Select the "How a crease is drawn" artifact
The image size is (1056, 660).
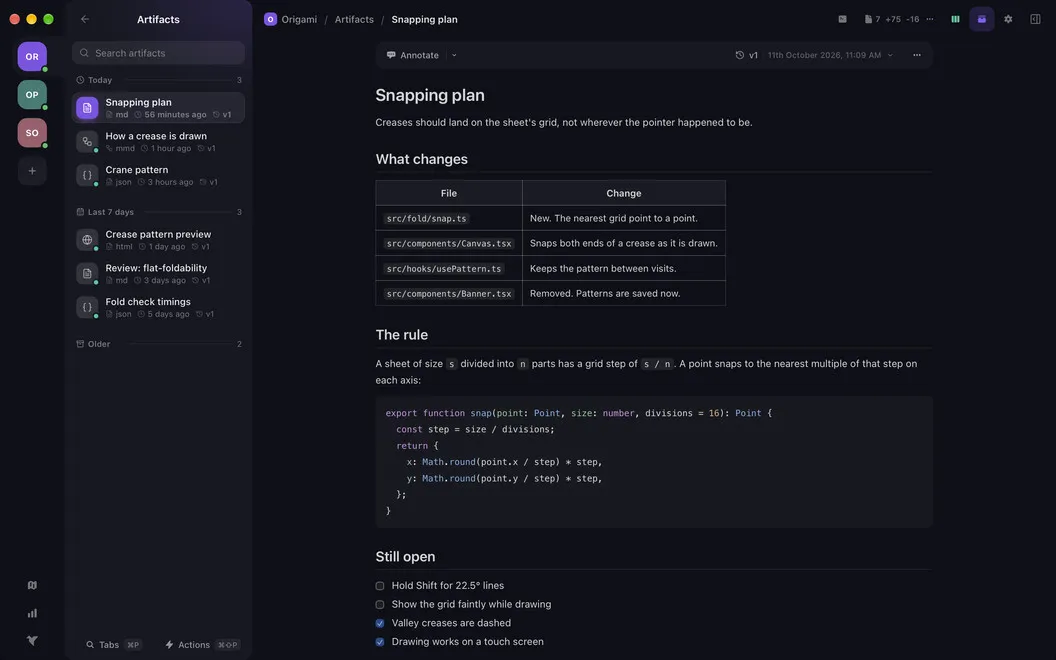pos(158,141)
